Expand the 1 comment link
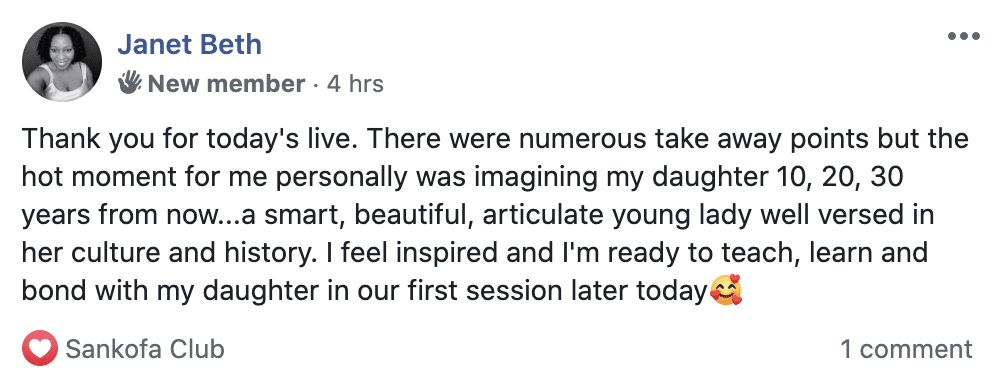Screen dimensions: 996x386 pyautogui.click(x=906, y=349)
